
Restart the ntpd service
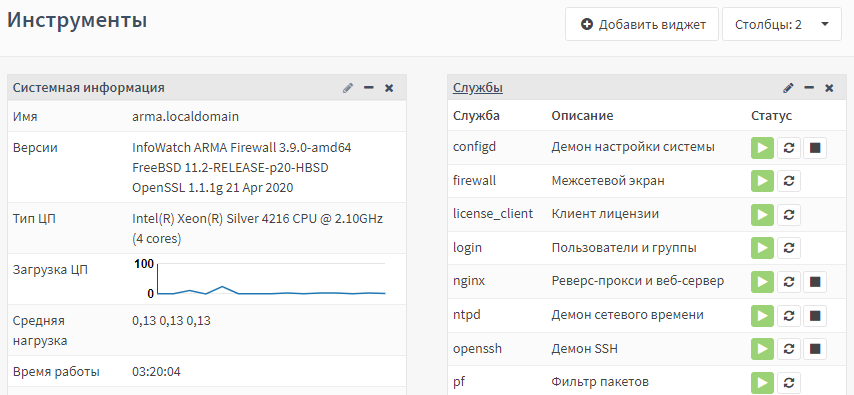789,315
